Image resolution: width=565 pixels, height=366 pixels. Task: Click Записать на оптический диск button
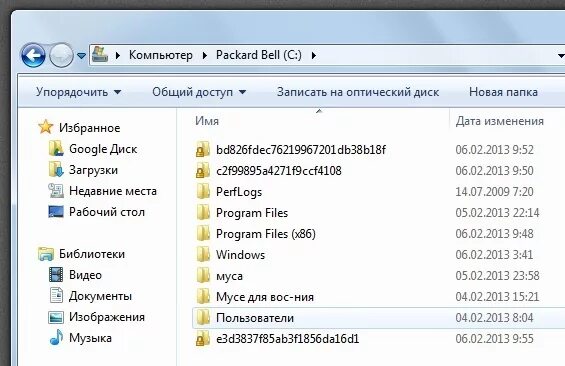(358, 92)
